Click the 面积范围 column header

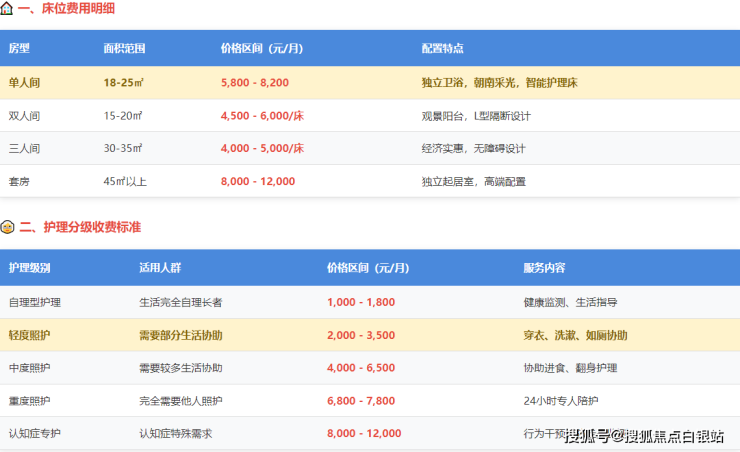[x=124, y=48]
